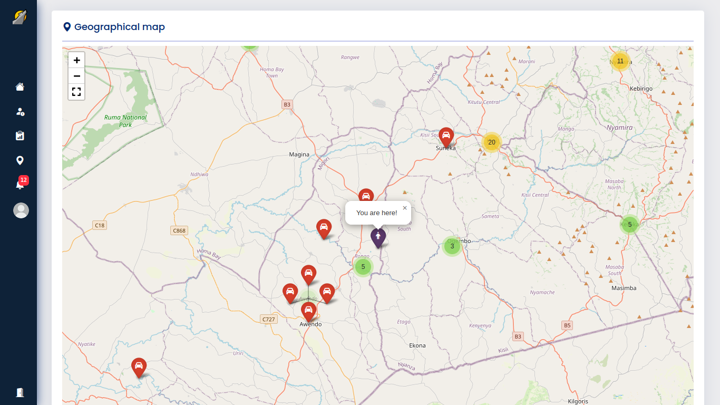Open the home dashboard from sidebar
Viewport: 720px width, 405px height.
point(20,87)
